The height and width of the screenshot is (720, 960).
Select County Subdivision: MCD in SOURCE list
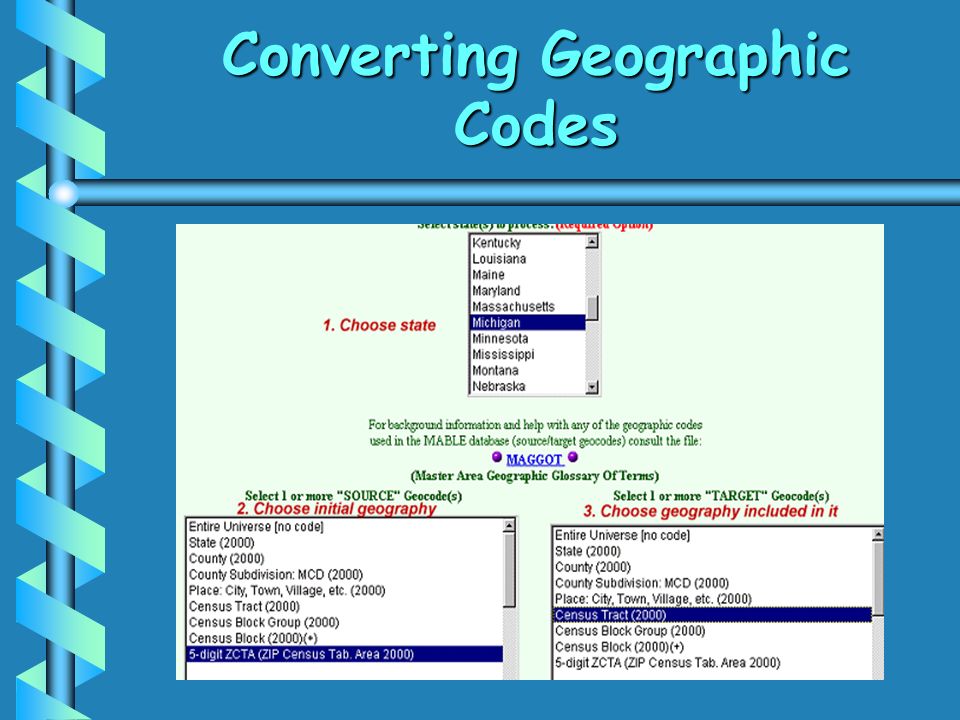(x=344, y=574)
